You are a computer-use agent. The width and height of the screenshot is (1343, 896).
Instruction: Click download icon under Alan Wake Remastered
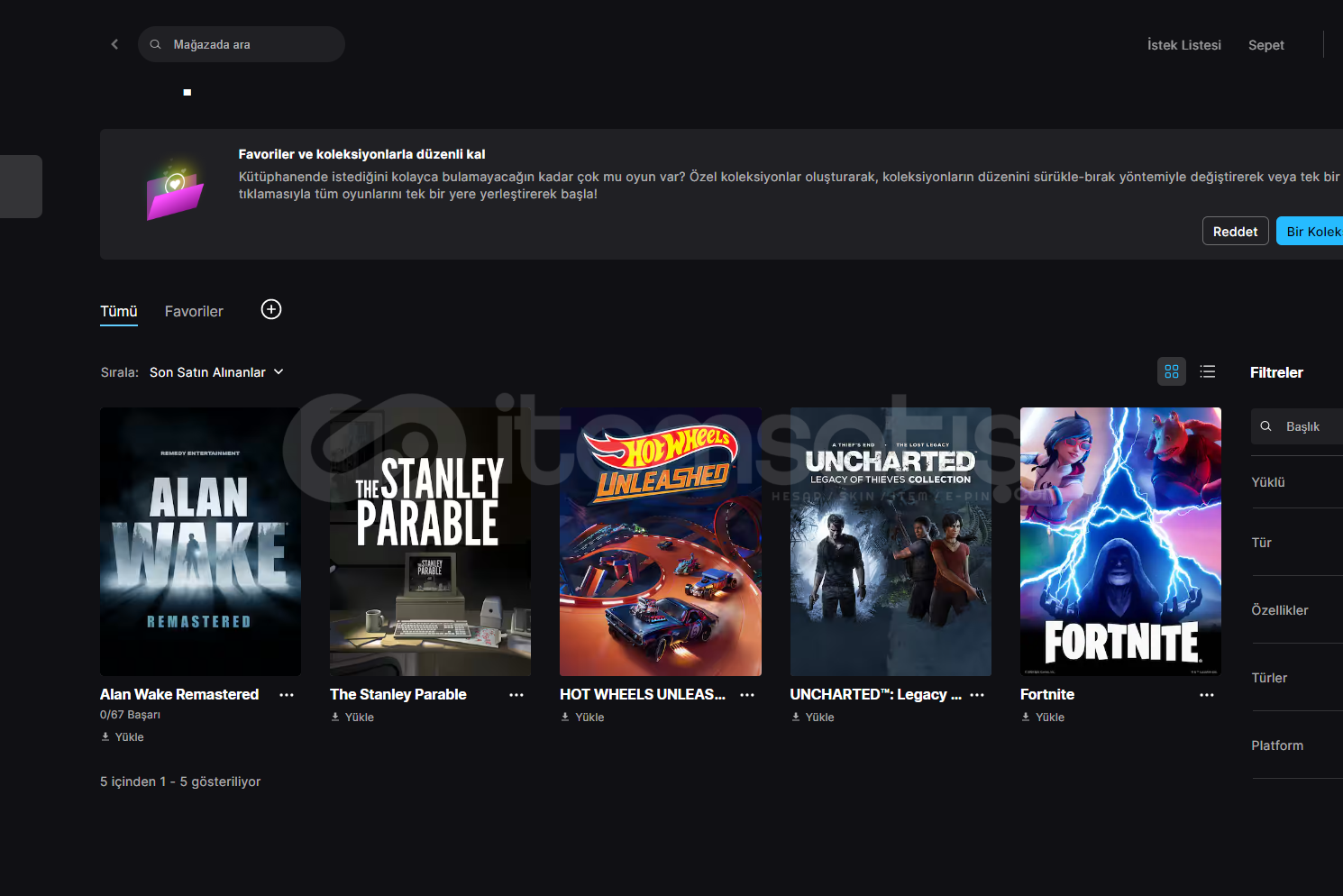[x=105, y=736]
